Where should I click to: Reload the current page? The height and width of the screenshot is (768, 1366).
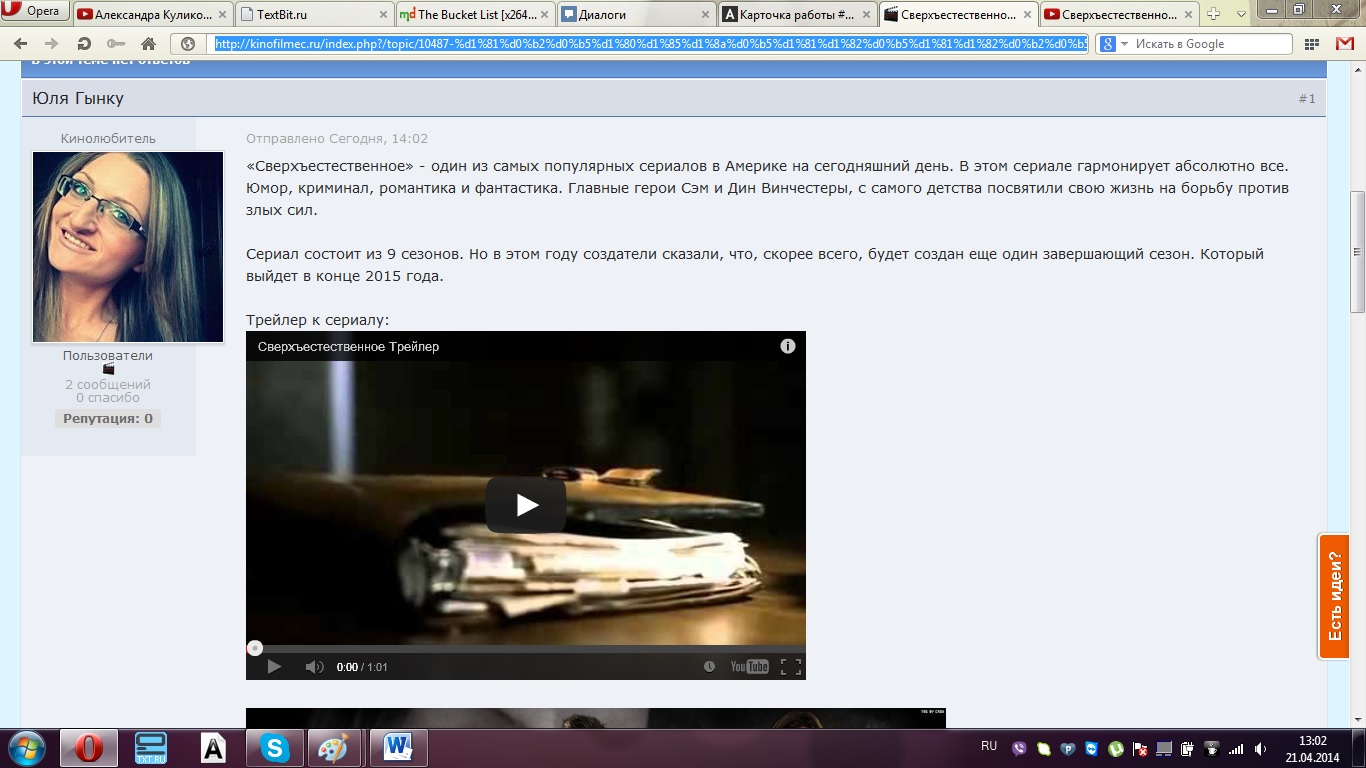click(84, 44)
